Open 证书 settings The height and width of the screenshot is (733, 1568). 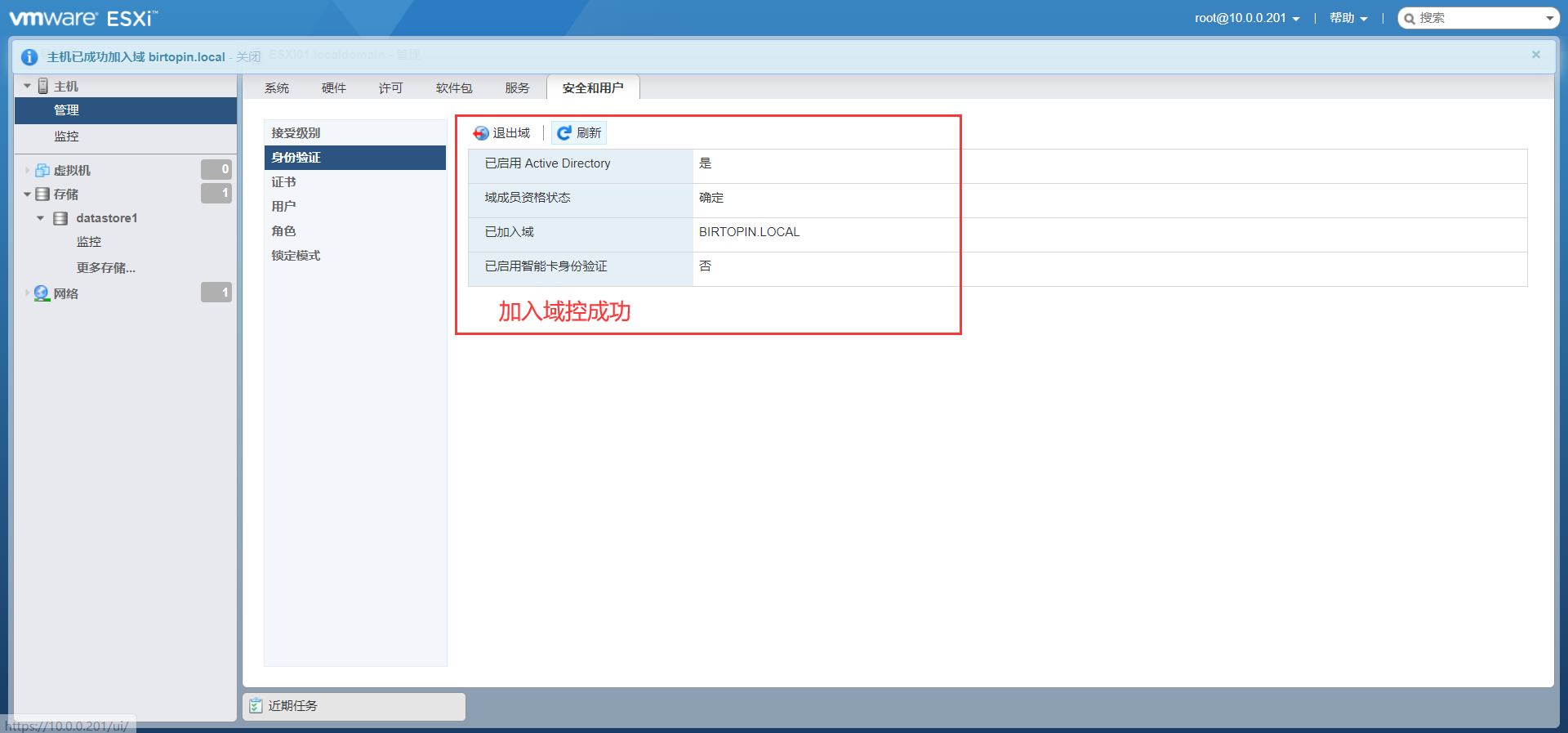[x=355, y=182]
